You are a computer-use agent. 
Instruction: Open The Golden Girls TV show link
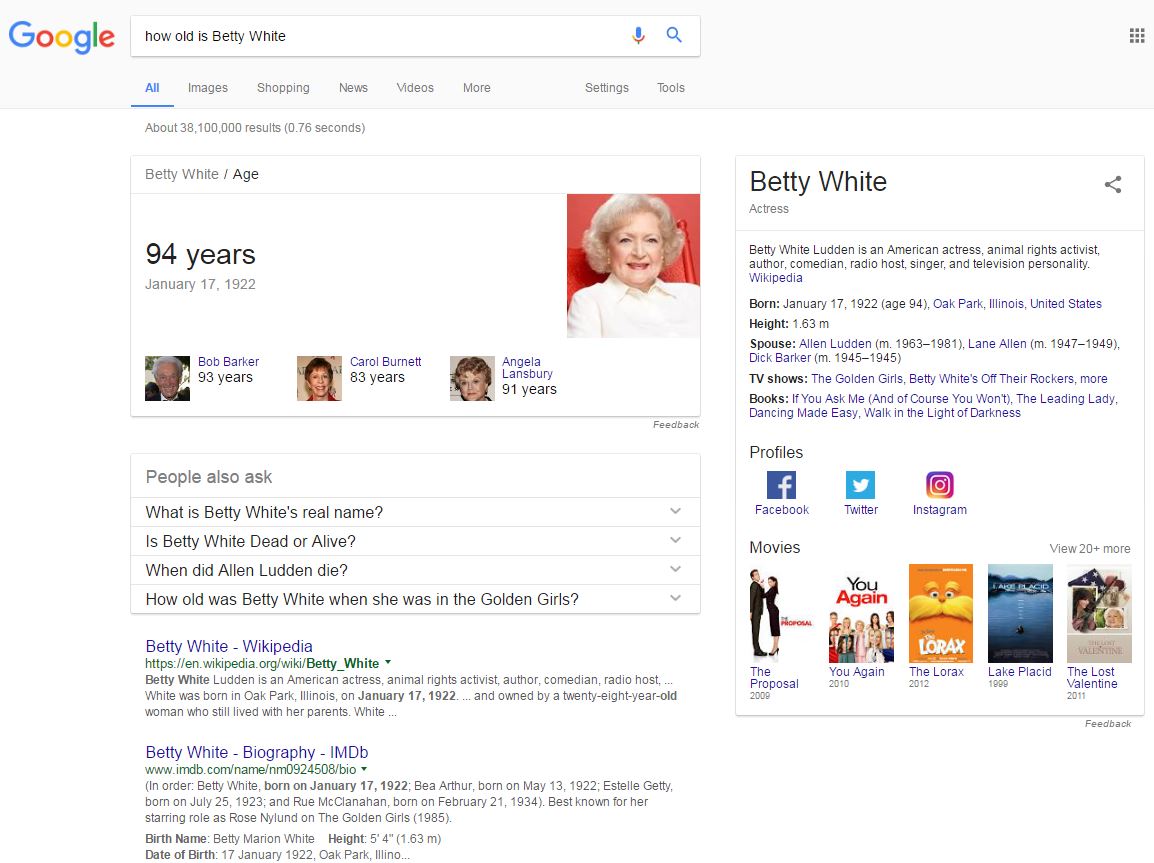pyautogui.click(x=857, y=379)
